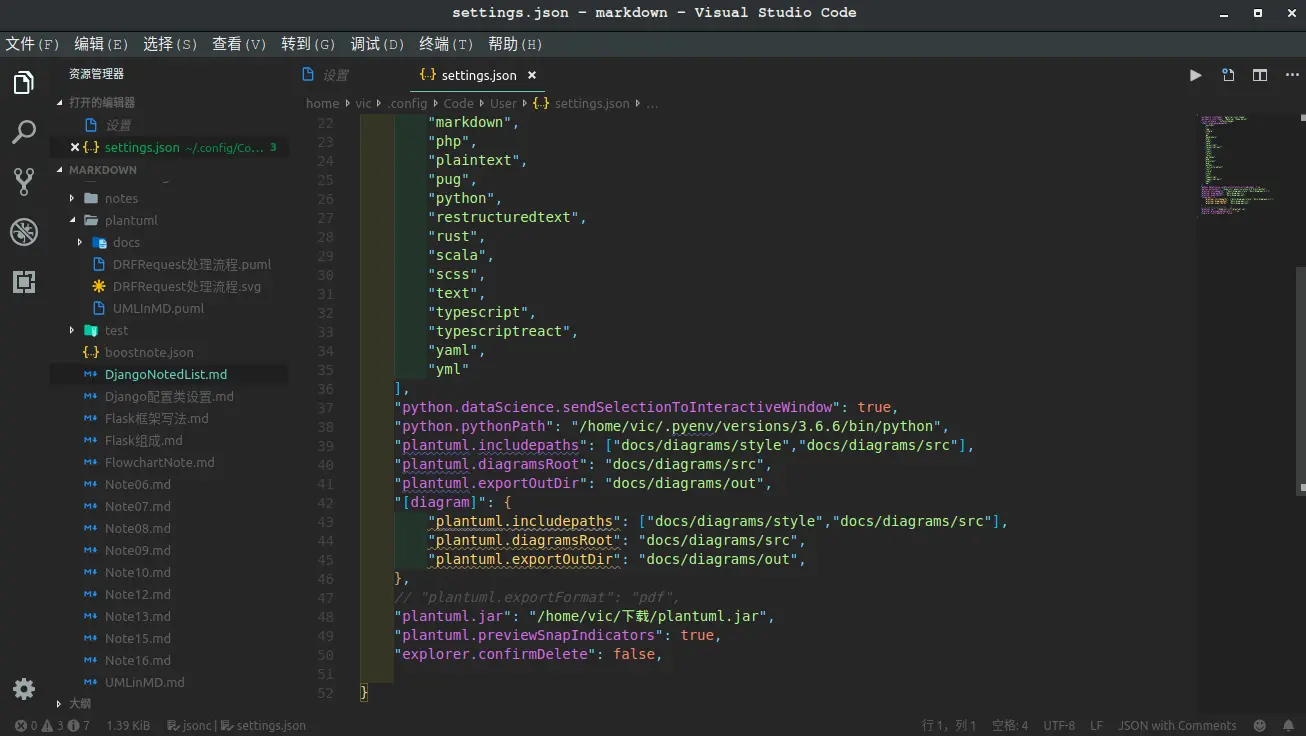Click UTF-8 encoding in the status bar
The image size is (1306, 736).
coord(1060,726)
